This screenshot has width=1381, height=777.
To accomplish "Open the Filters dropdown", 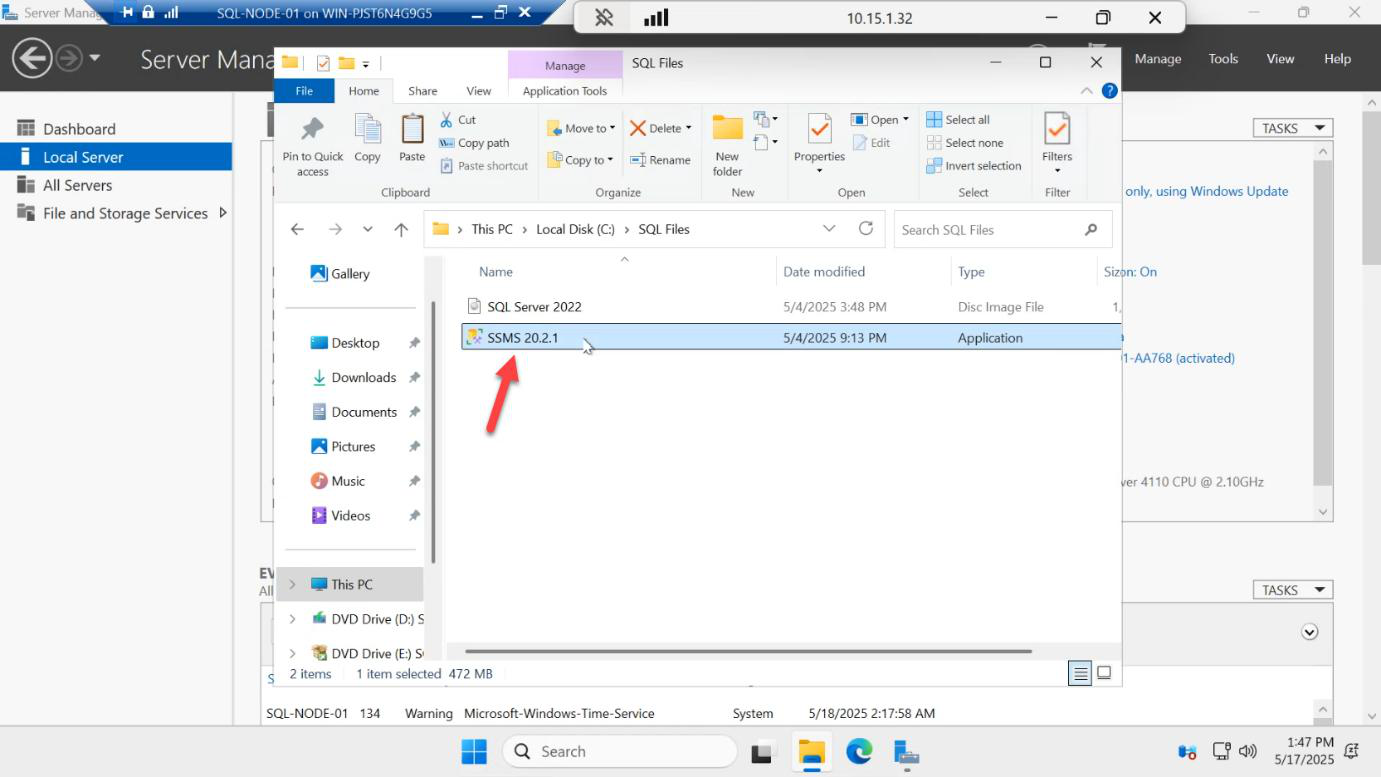I will [x=1057, y=170].
